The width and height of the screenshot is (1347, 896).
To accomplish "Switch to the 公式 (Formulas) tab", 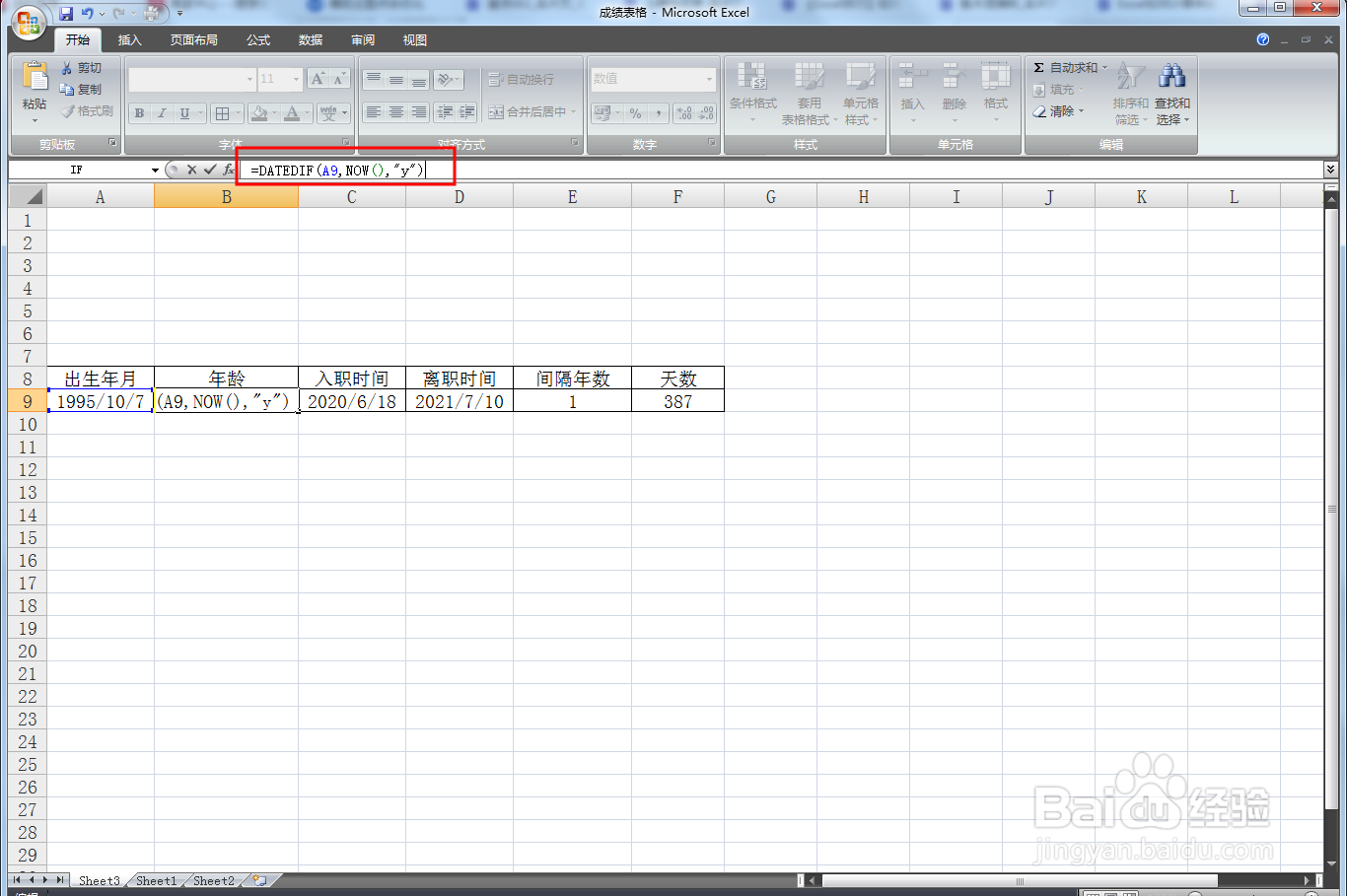I will pos(258,40).
